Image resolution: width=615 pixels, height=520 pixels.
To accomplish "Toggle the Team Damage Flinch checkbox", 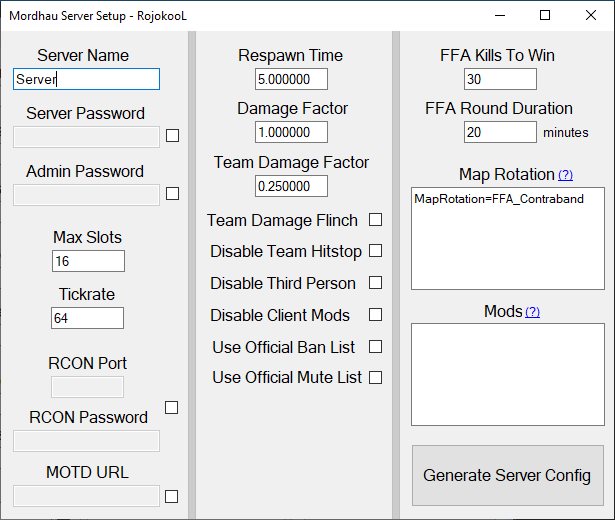I will pyautogui.click(x=375, y=220).
